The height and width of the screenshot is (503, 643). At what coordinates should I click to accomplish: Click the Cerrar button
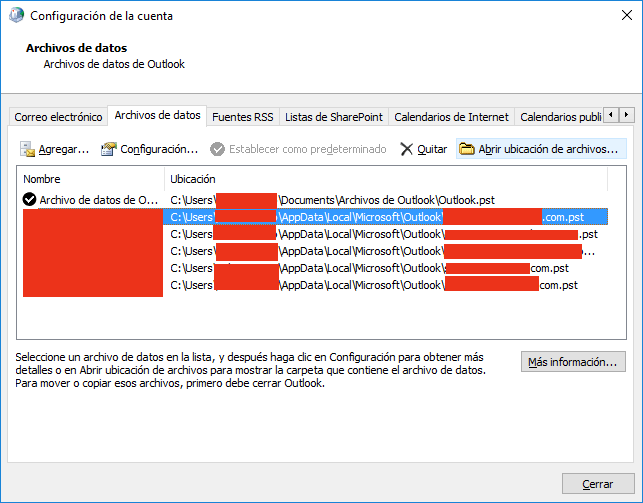point(598,484)
